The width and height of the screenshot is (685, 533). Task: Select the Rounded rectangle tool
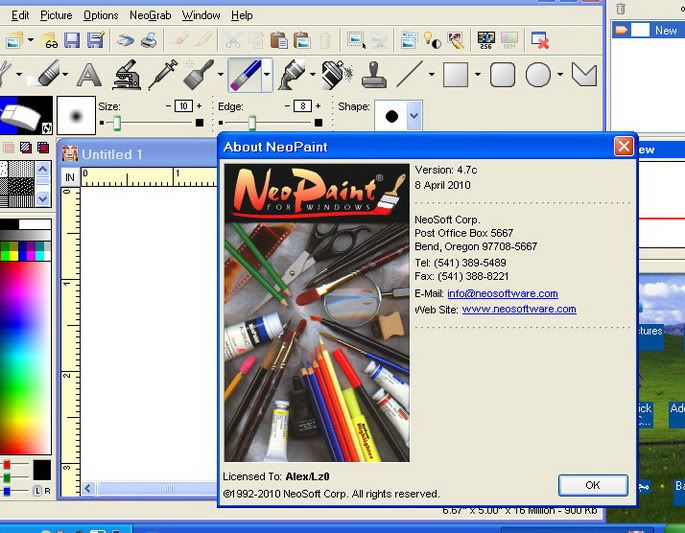tap(502, 75)
